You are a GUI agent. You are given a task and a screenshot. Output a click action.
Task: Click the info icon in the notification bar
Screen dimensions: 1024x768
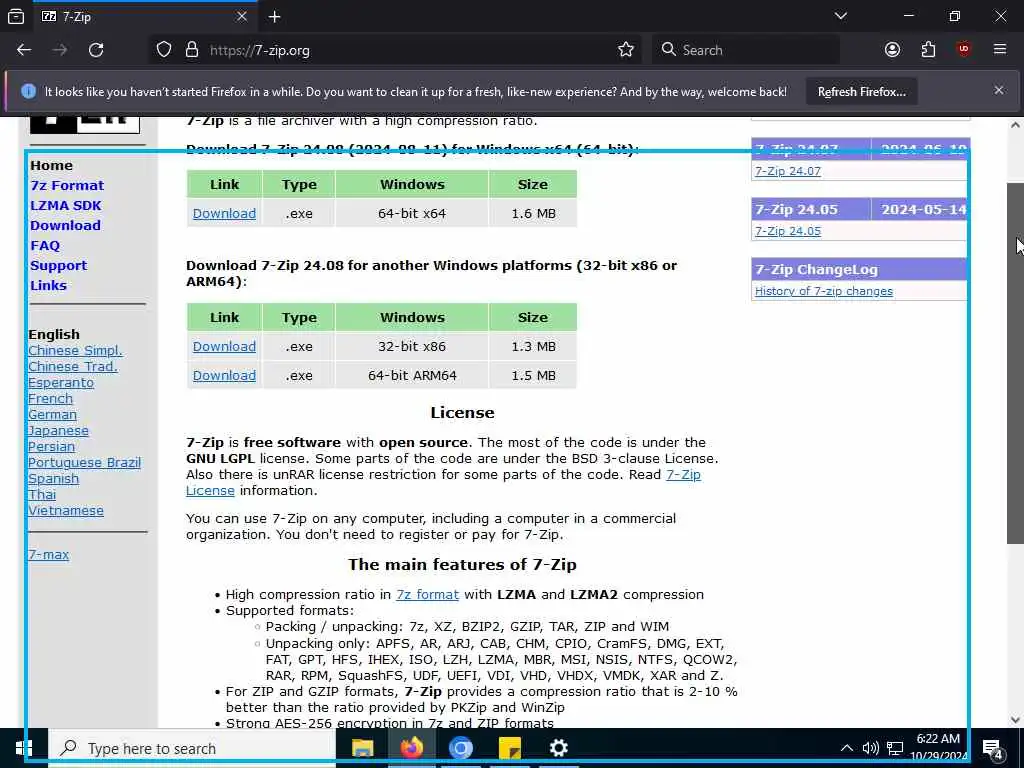(28, 91)
